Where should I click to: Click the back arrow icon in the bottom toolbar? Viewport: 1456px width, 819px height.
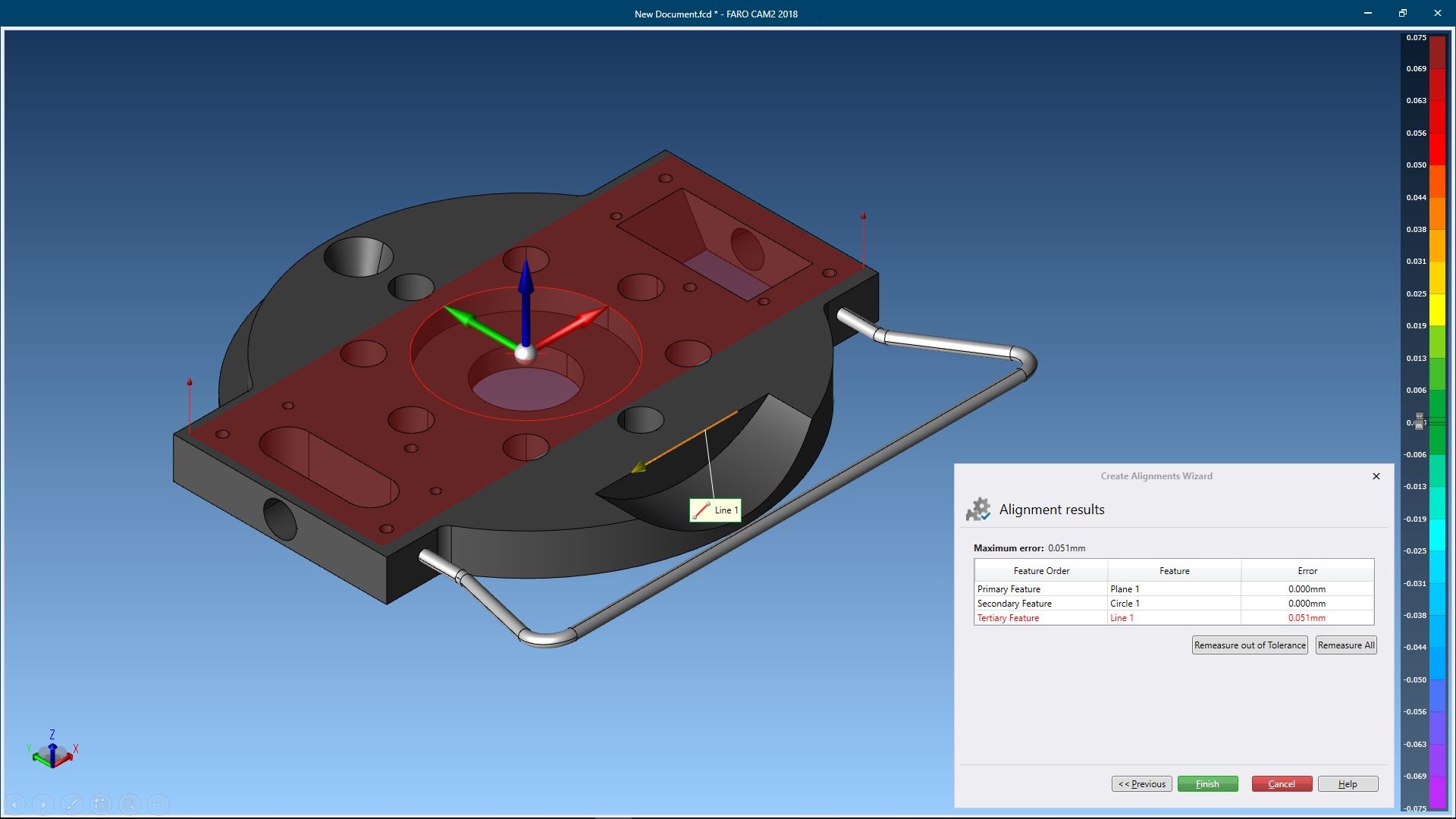click(x=14, y=804)
